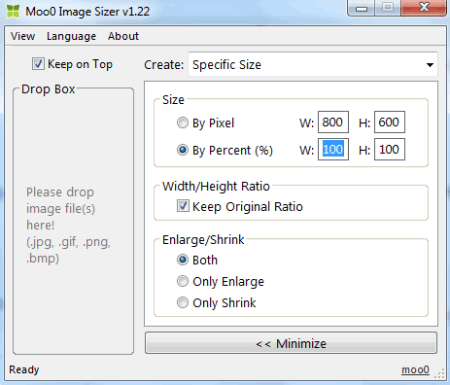Click the pixel width field showing 800
The image size is (450, 385).
click(333, 122)
